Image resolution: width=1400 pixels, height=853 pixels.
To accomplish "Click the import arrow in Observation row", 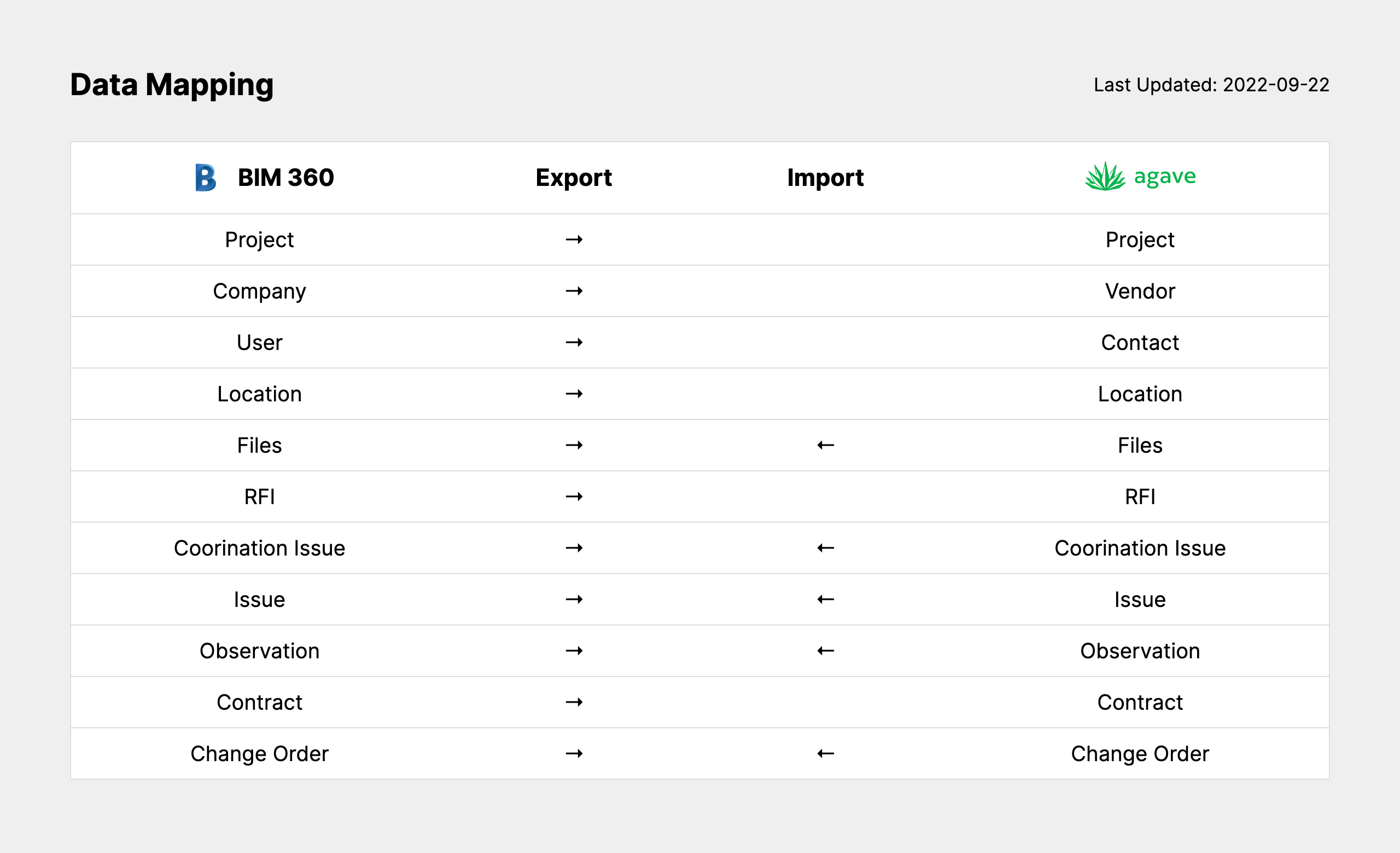I will point(825,651).
